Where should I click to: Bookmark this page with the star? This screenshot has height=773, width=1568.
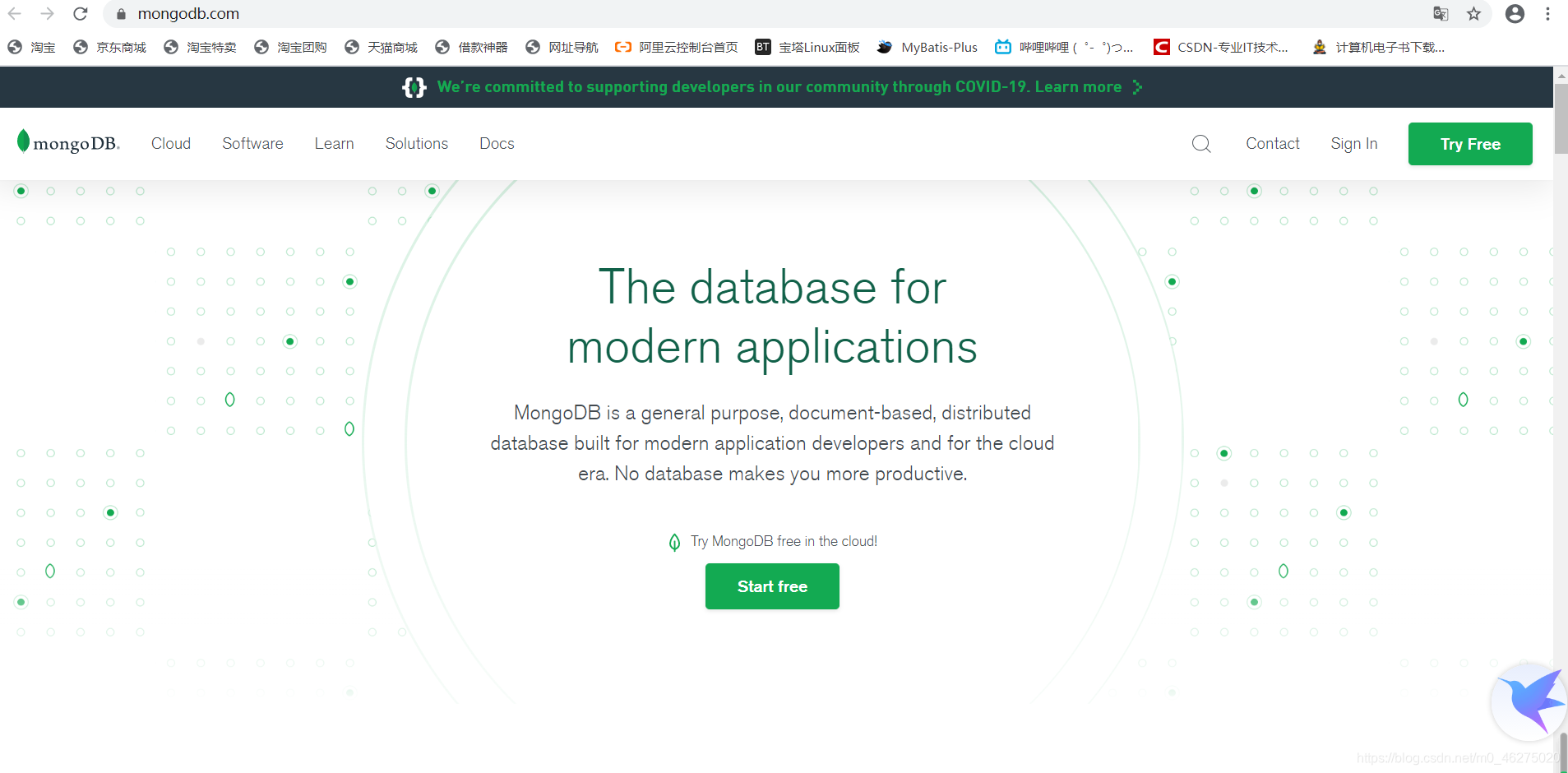1473,14
